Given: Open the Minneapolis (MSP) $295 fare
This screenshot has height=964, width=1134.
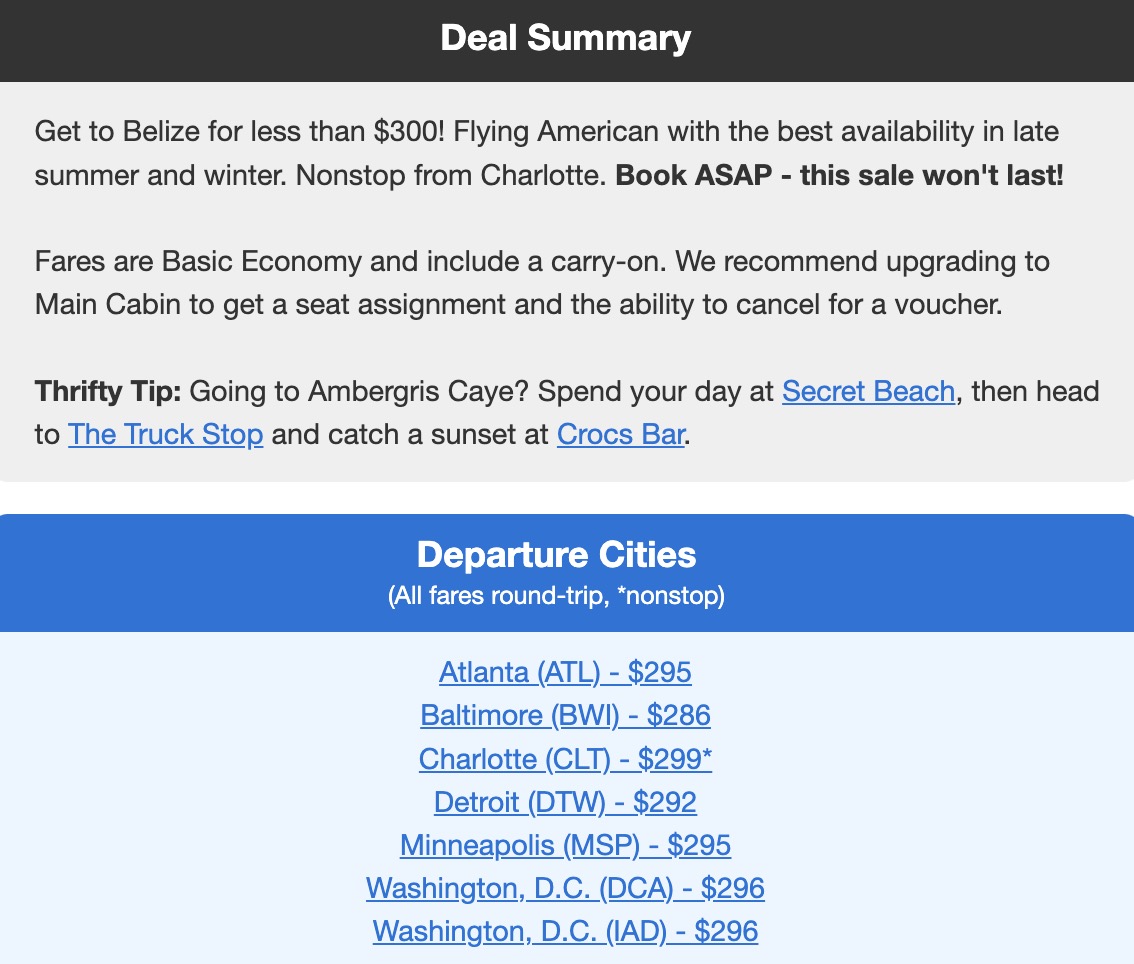Looking at the screenshot, I should pyautogui.click(x=565, y=845).
